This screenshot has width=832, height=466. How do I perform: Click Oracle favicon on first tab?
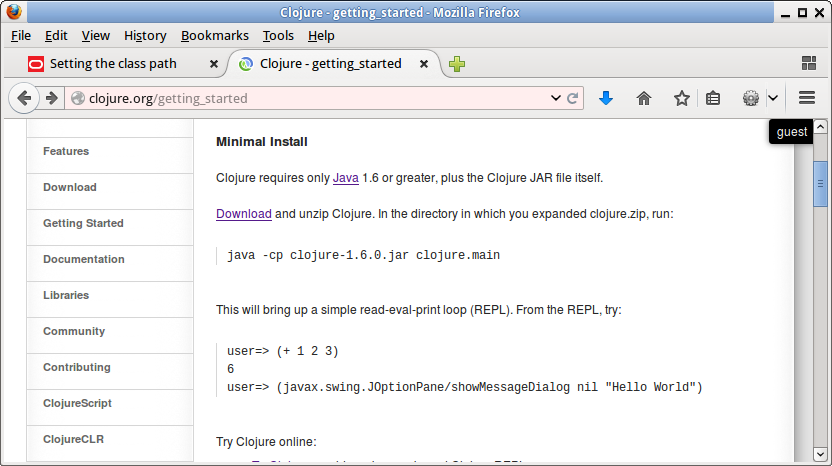36,64
